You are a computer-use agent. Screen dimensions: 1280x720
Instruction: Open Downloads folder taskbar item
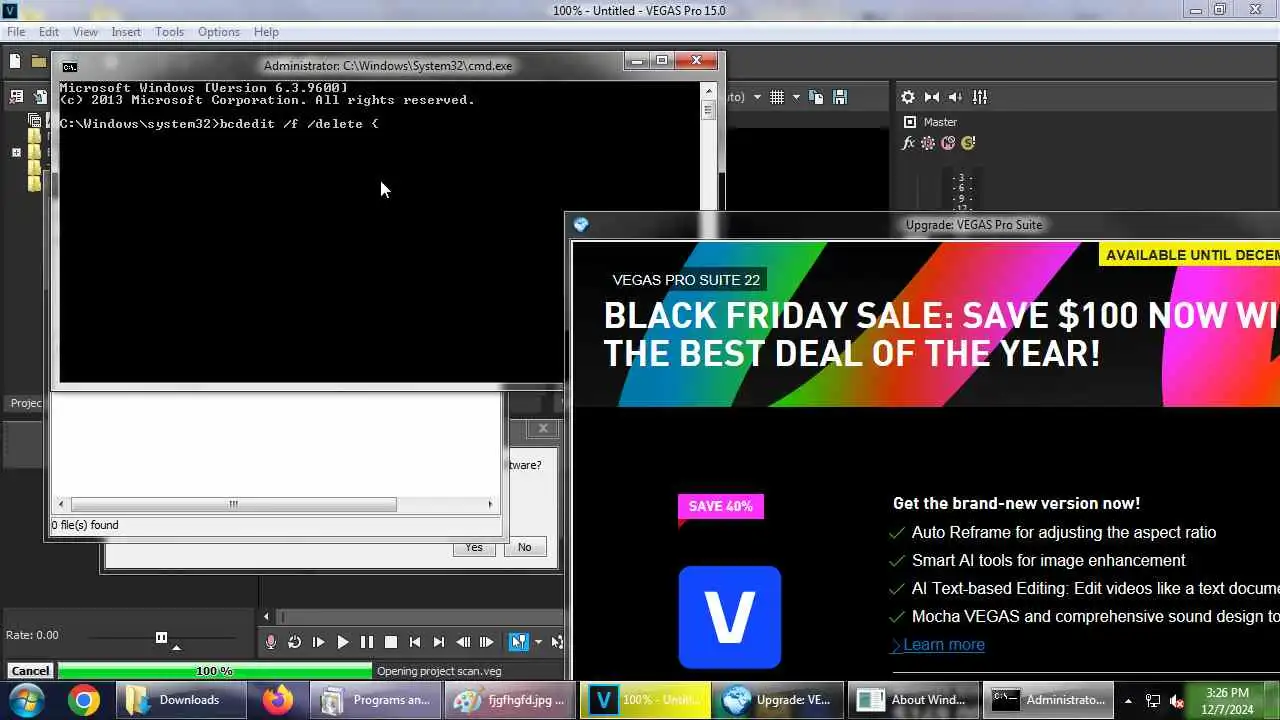click(180, 700)
